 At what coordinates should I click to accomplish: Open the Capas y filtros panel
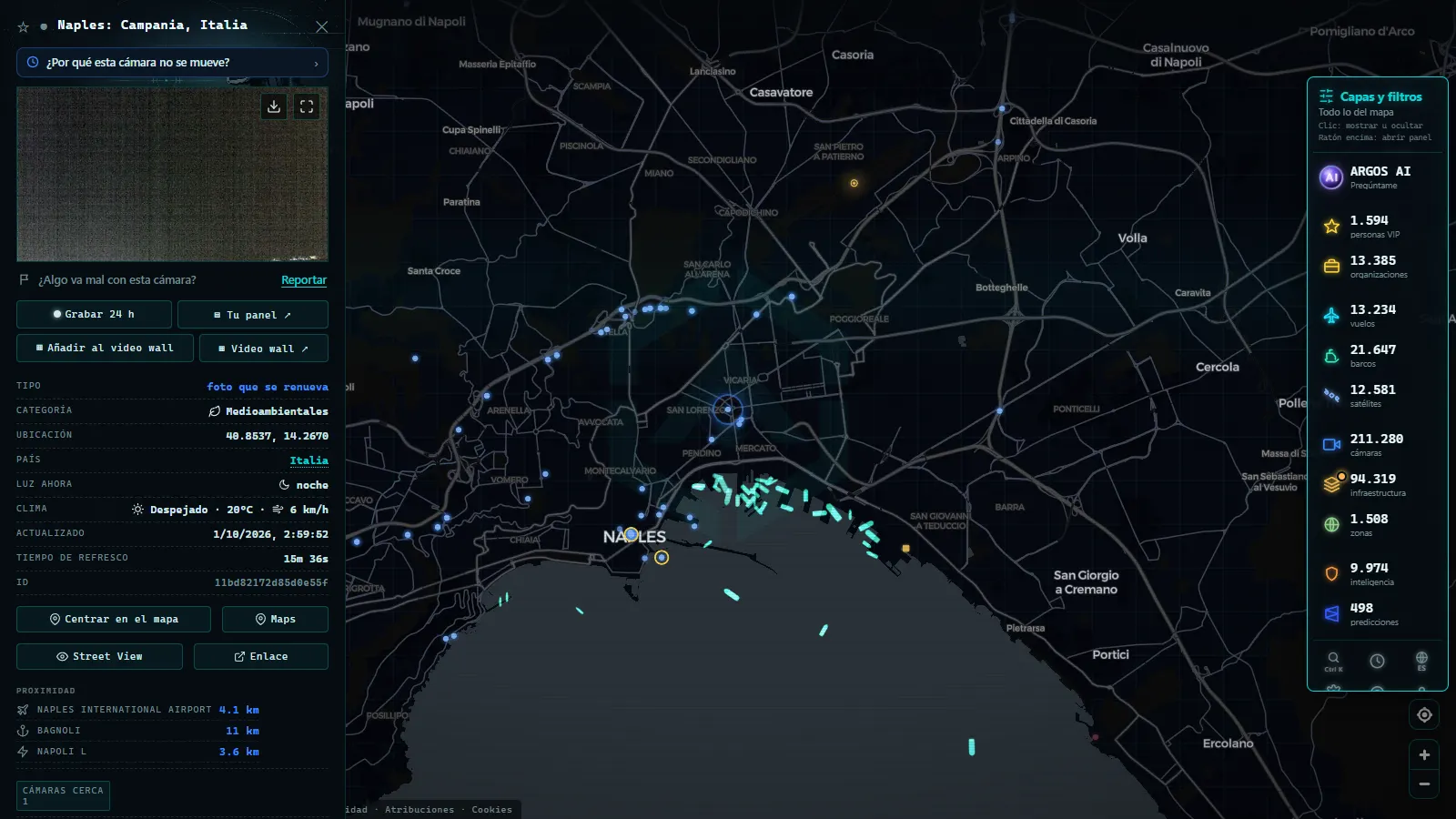point(1380,96)
